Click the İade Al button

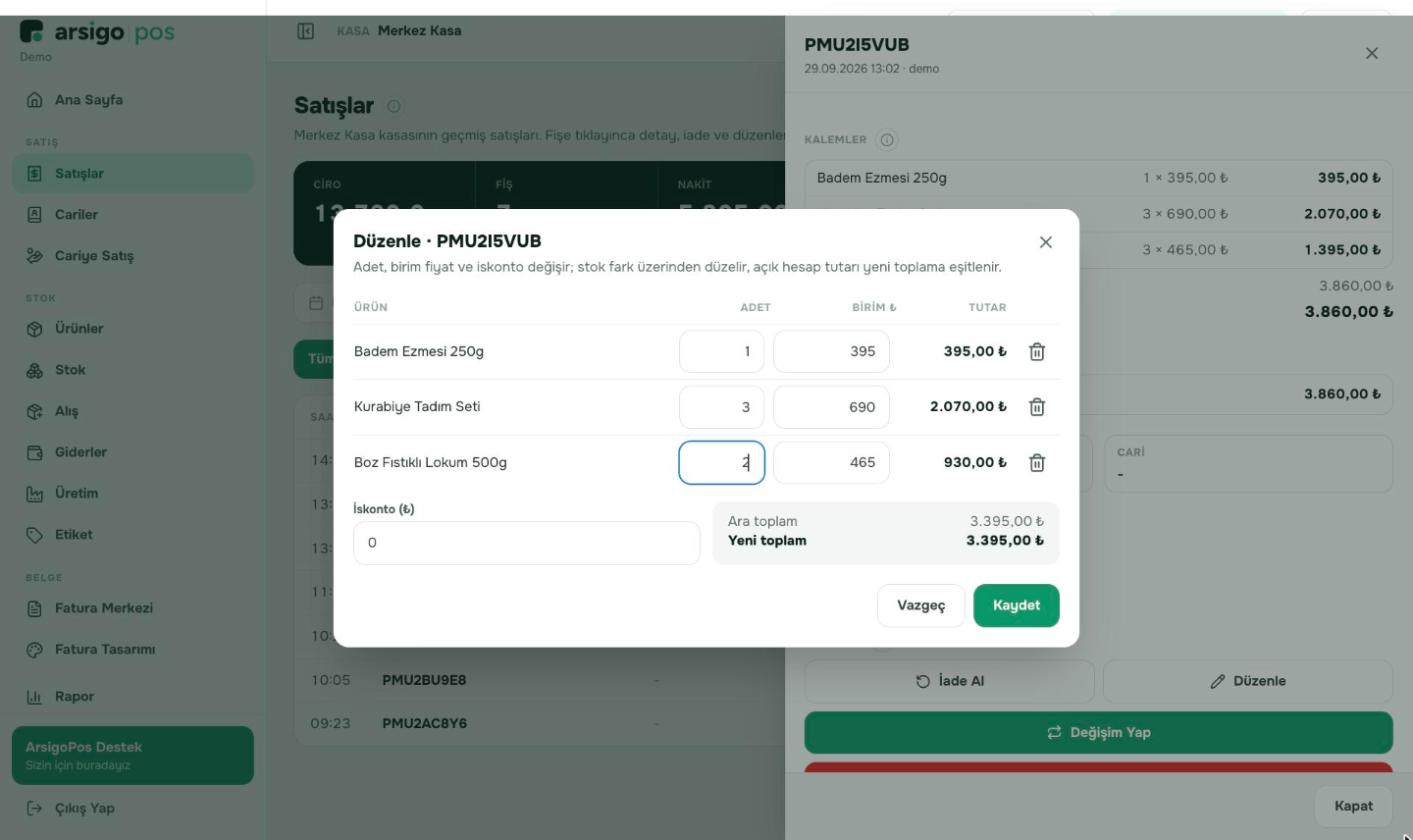pos(949,681)
